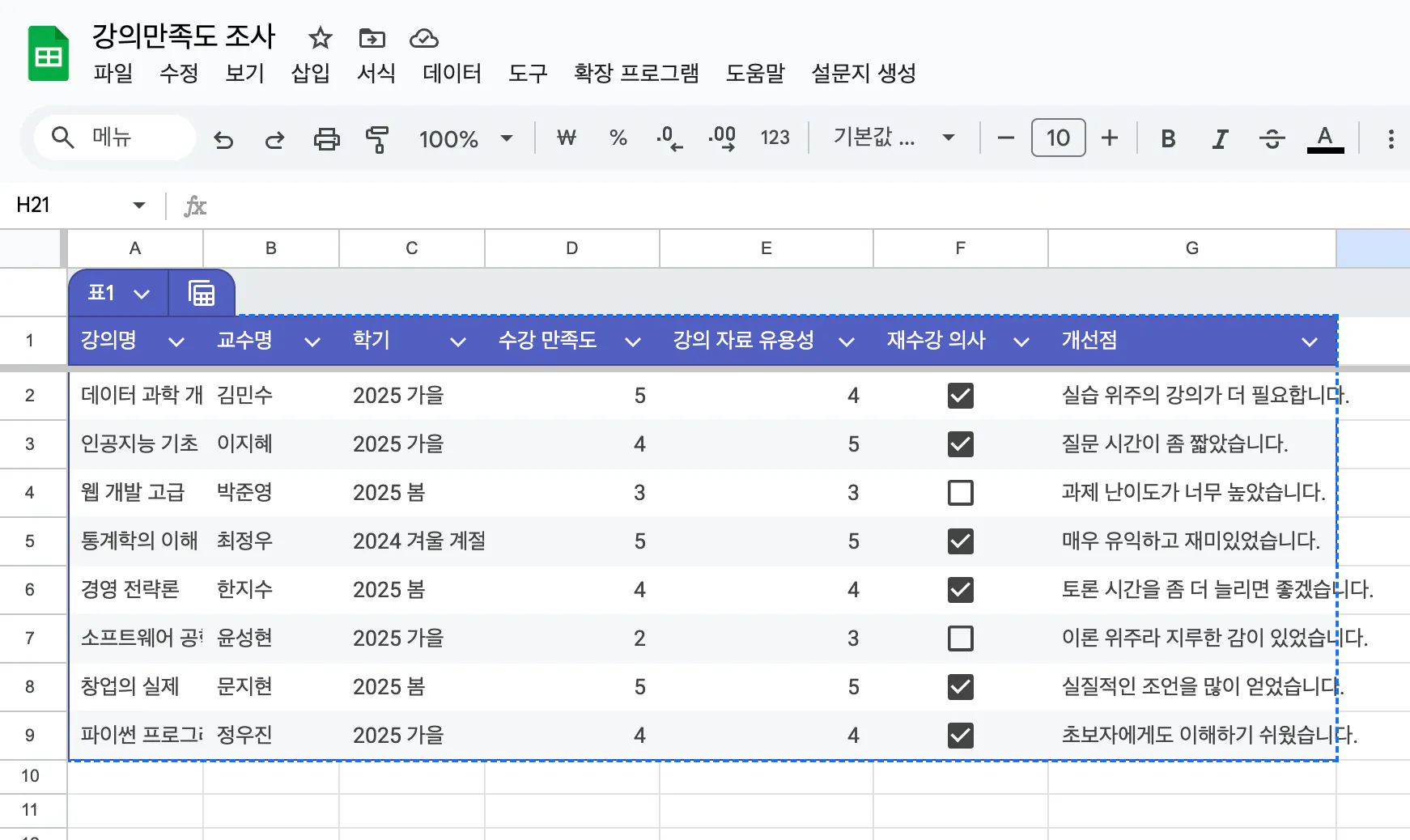Toggle italic text formatting
Image resolution: width=1410 pixels, height=840 pixels.
(x=1220, y=139)
